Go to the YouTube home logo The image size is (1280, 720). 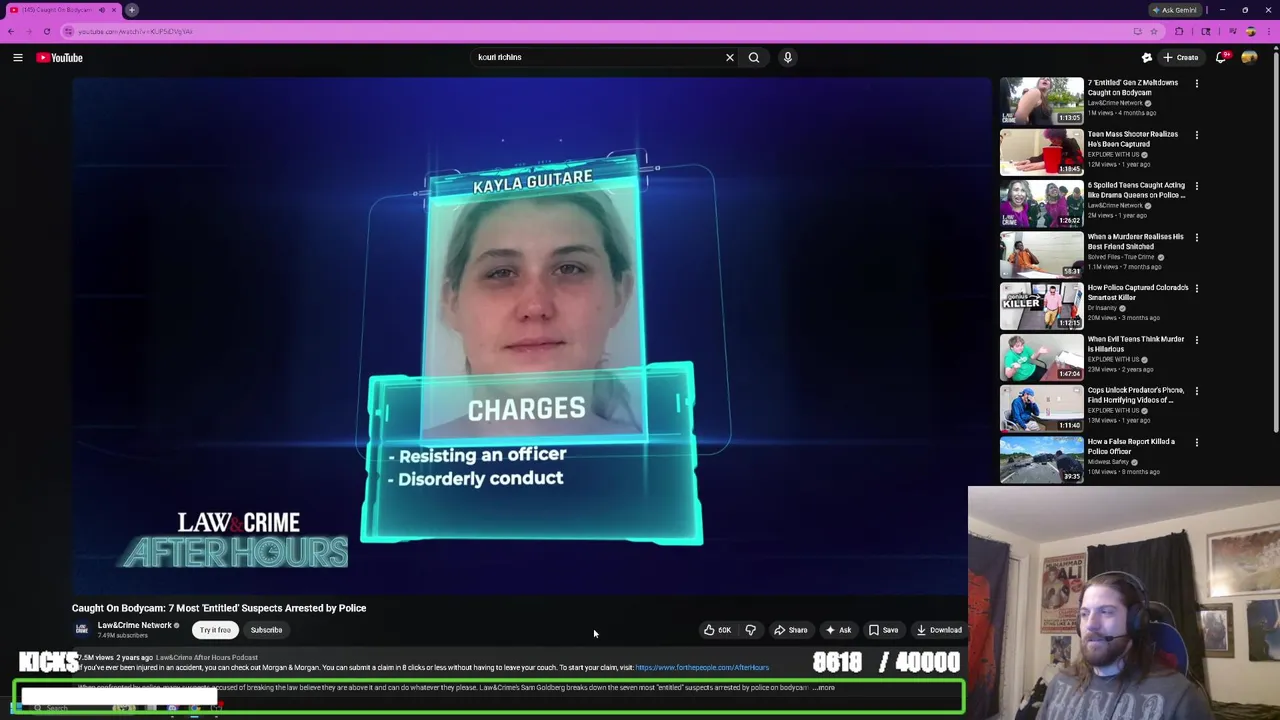pos(60,58)
